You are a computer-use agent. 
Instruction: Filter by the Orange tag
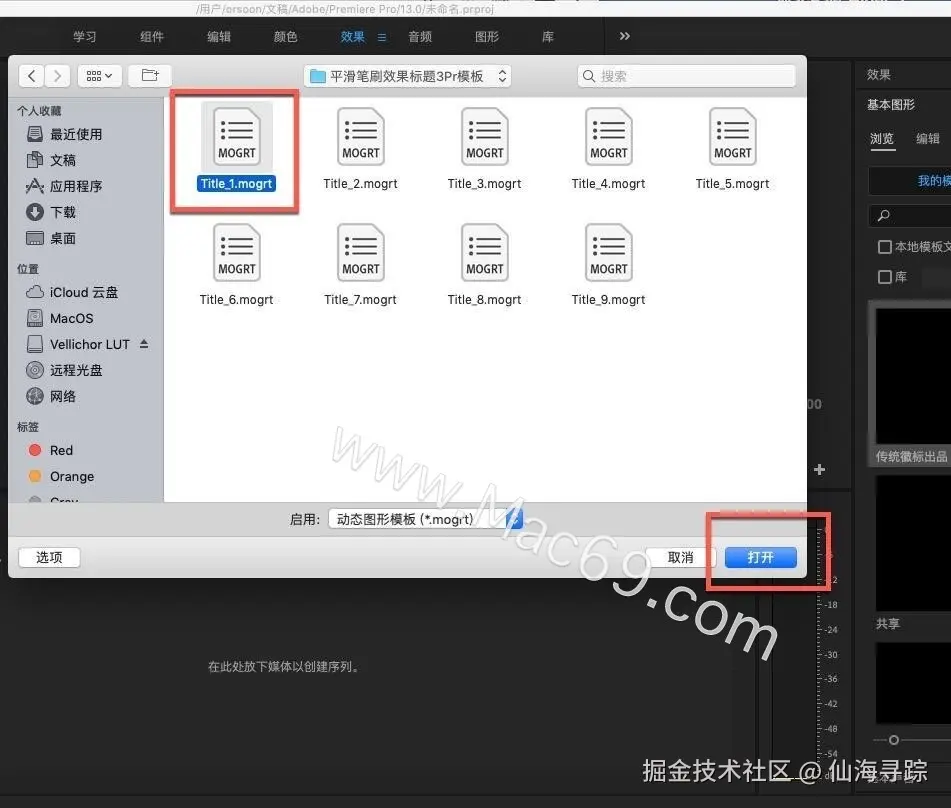tap(61, 476)
